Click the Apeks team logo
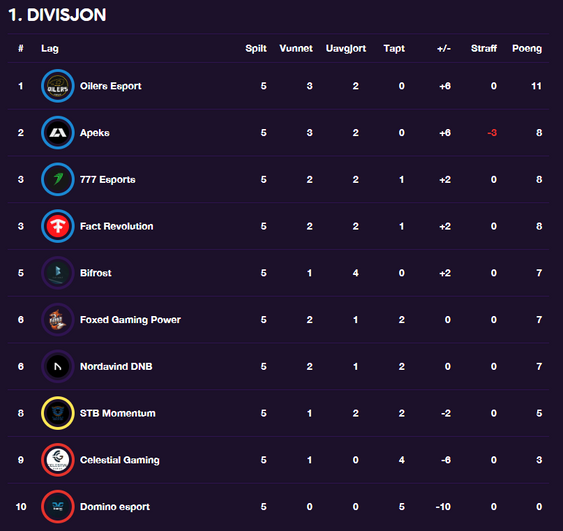563x531 pixels. 57,133
